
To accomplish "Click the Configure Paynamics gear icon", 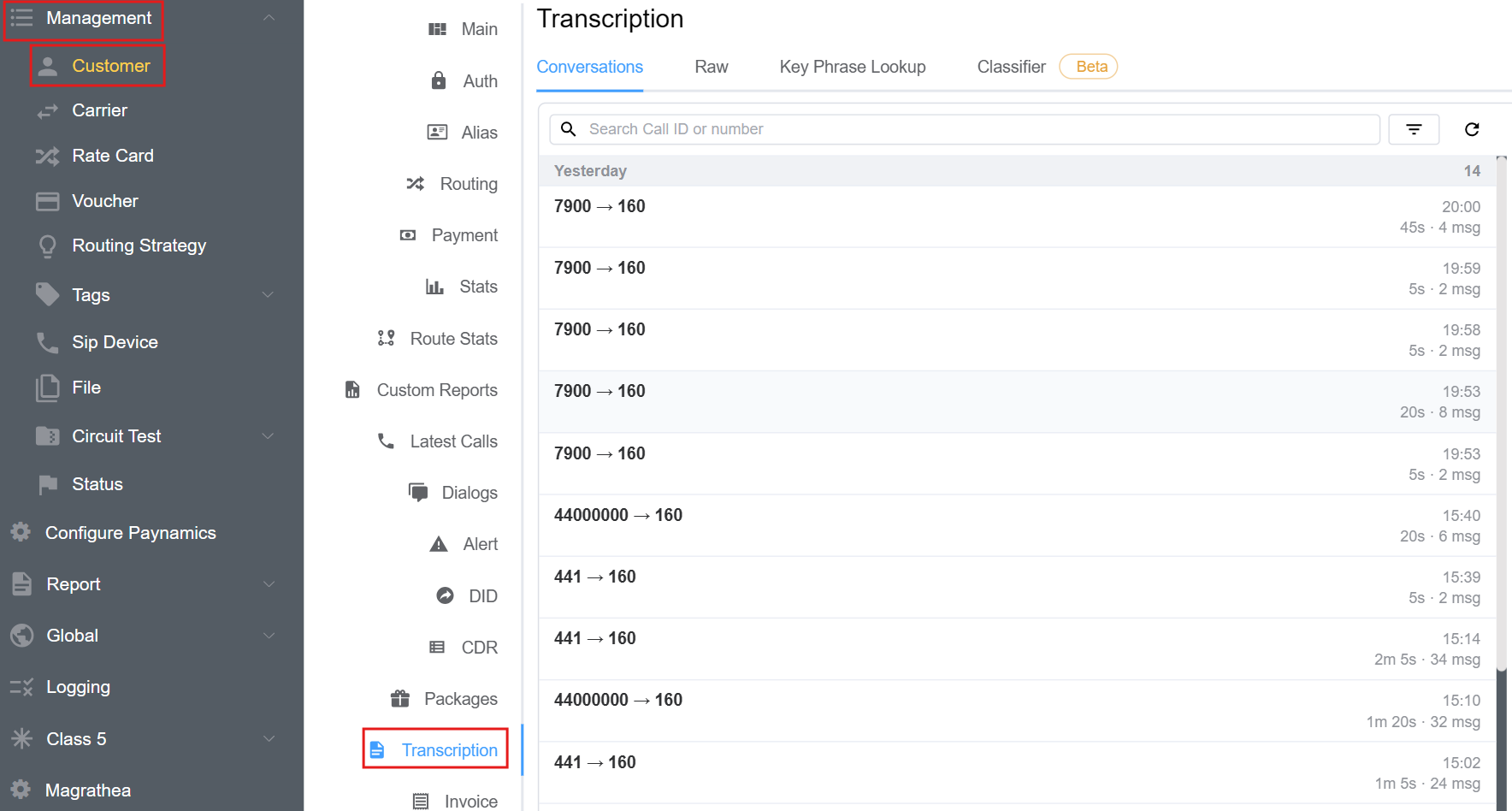I will [x=21, y=532].
